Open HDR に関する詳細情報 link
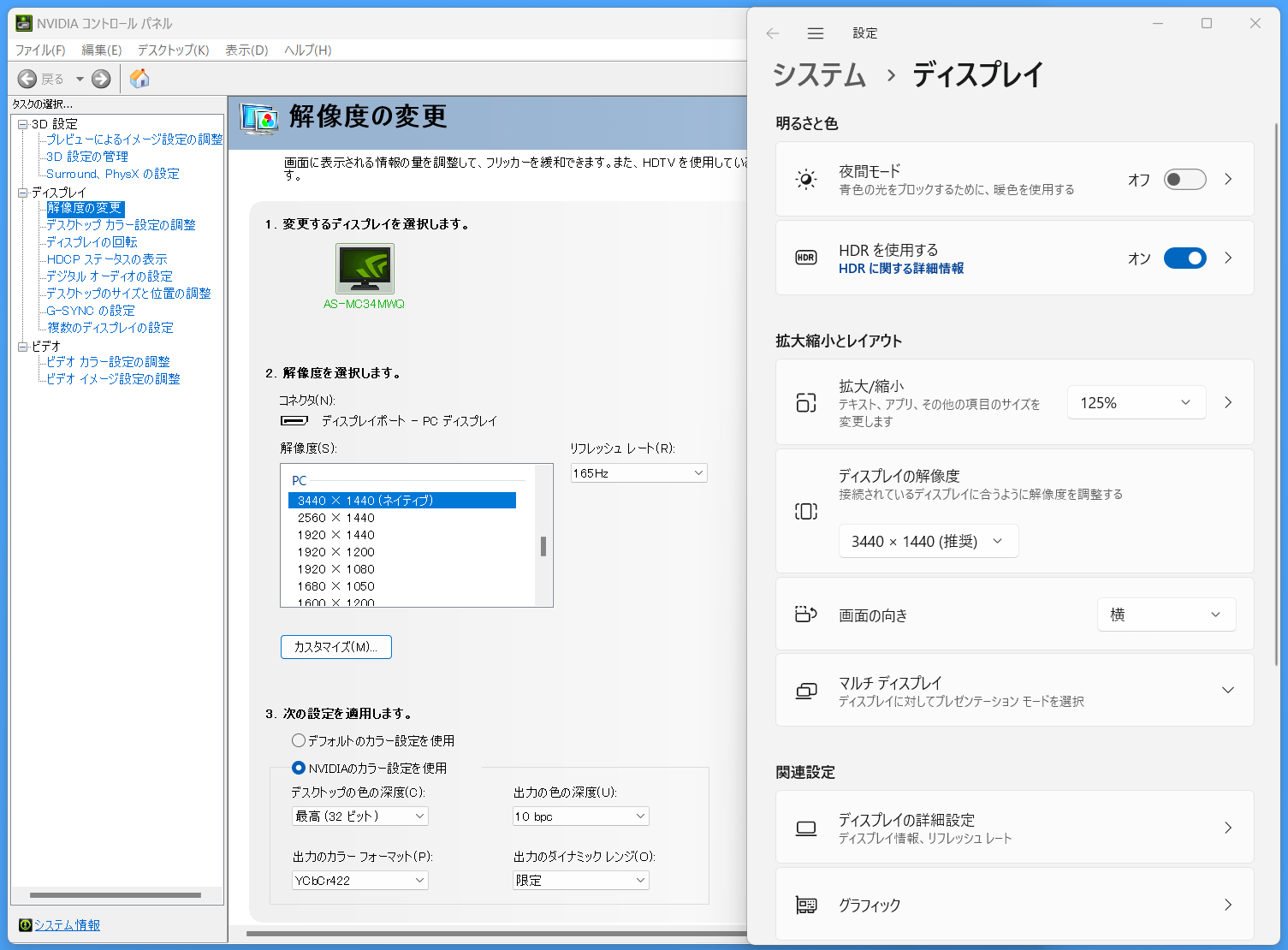The height and width of the screenshot is (950, 1288). point(901,268)
